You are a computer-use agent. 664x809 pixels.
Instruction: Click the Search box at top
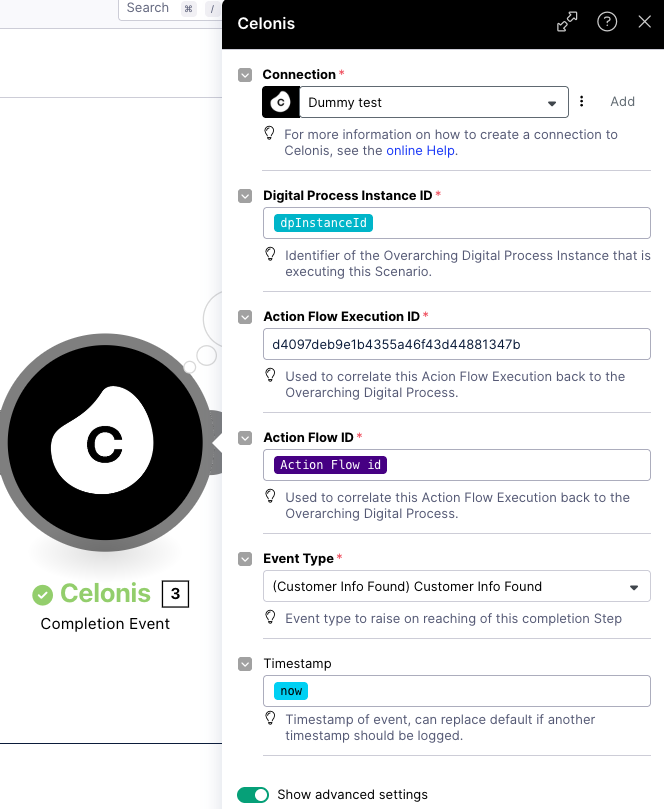click(148, 8)
